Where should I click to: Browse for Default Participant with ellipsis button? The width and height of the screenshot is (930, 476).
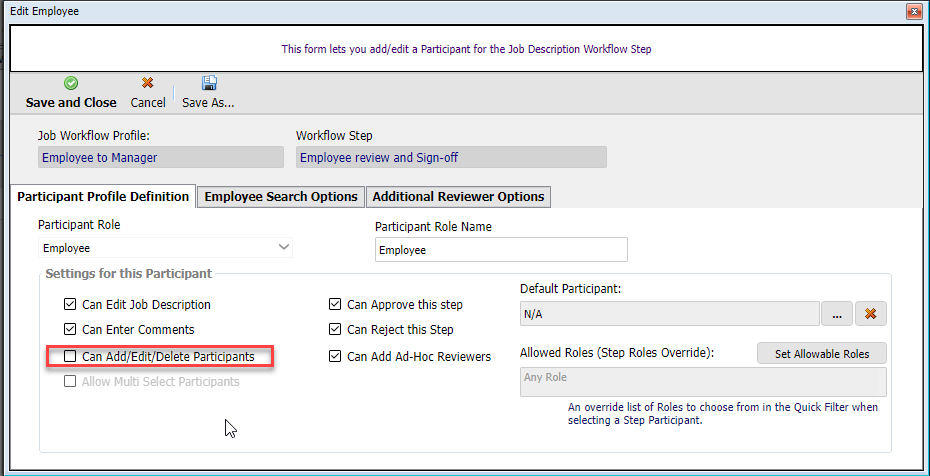[836, 314]
